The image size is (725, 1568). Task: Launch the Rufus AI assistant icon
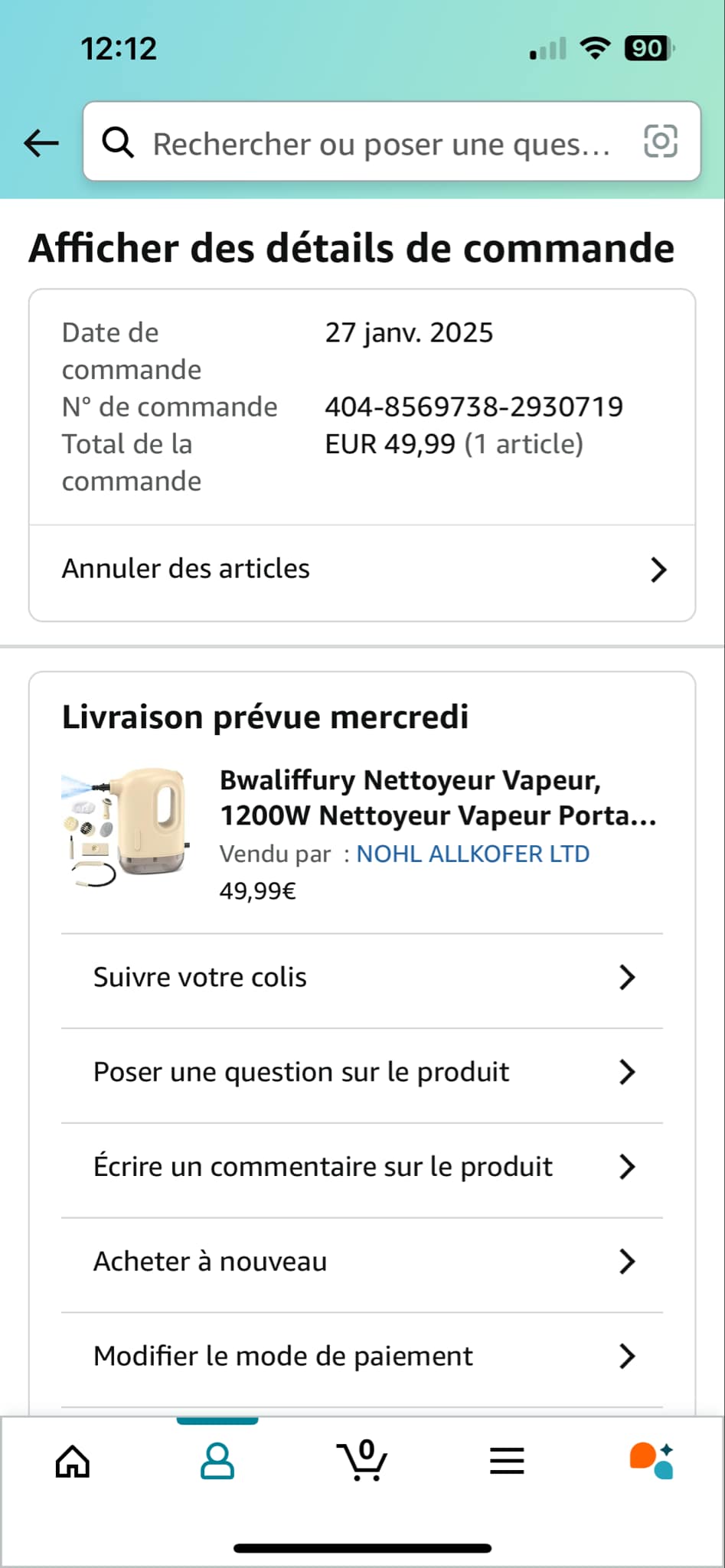click(x=652, y=1461)
